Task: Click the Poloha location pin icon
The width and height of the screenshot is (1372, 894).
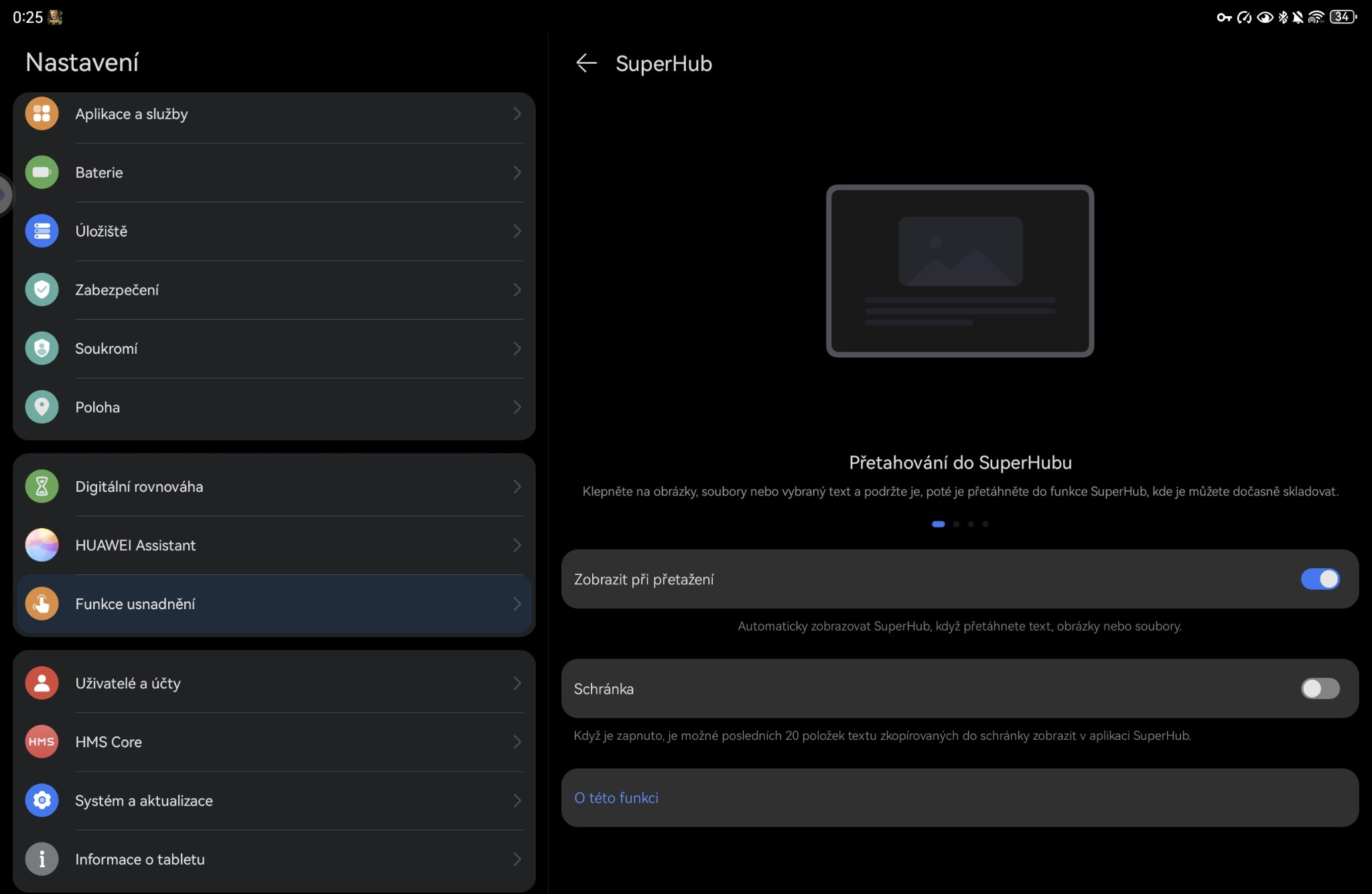Action: coord(42,407)
